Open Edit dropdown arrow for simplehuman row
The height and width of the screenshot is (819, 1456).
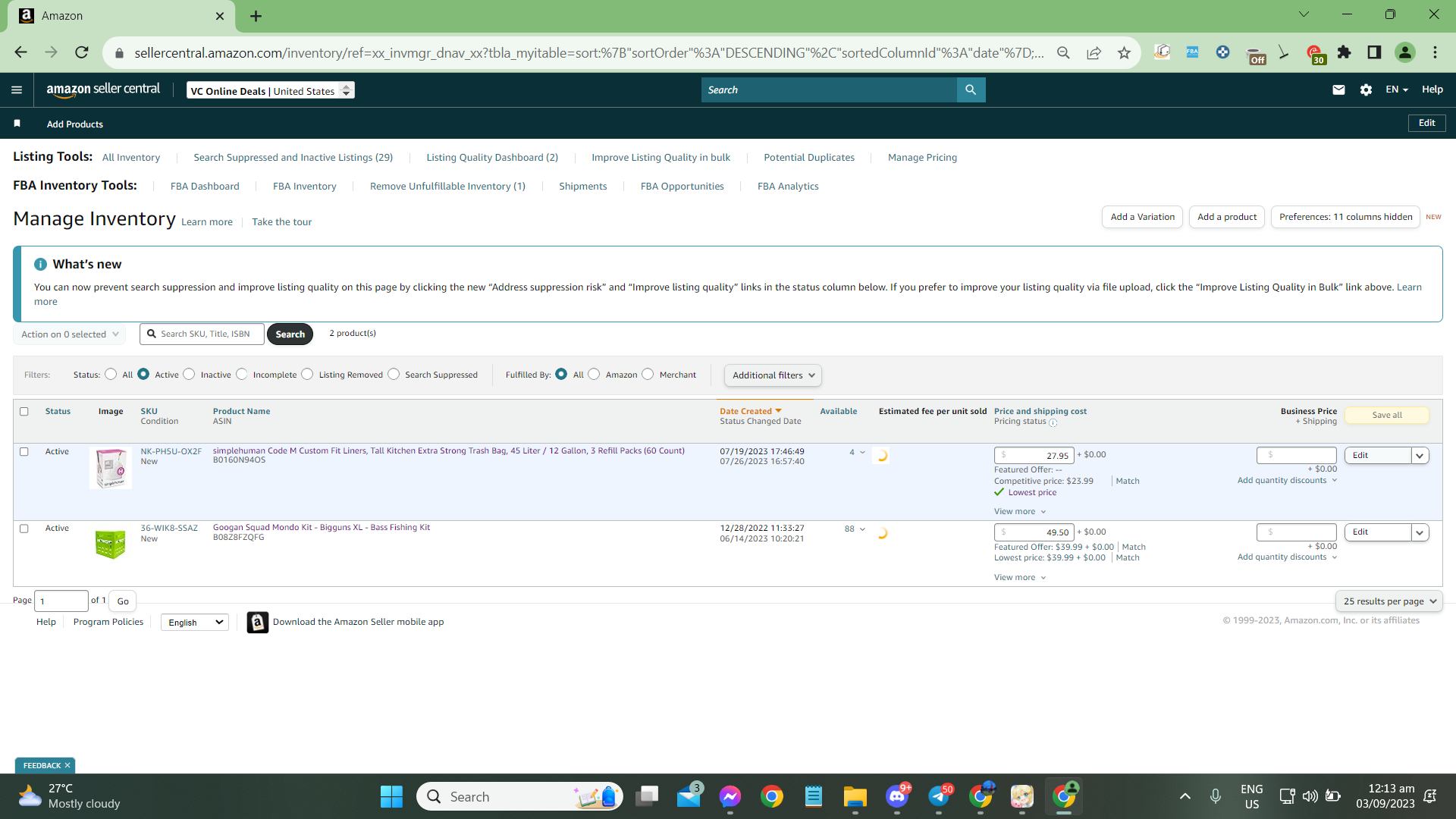[x=1420, y=456]
